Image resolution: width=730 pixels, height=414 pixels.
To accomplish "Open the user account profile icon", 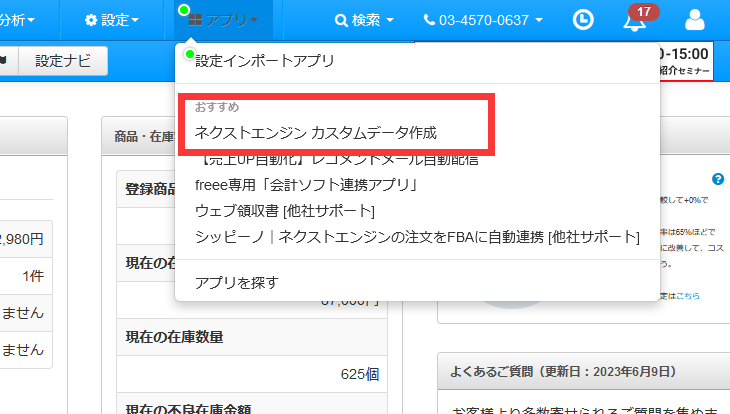I will 694,20.
